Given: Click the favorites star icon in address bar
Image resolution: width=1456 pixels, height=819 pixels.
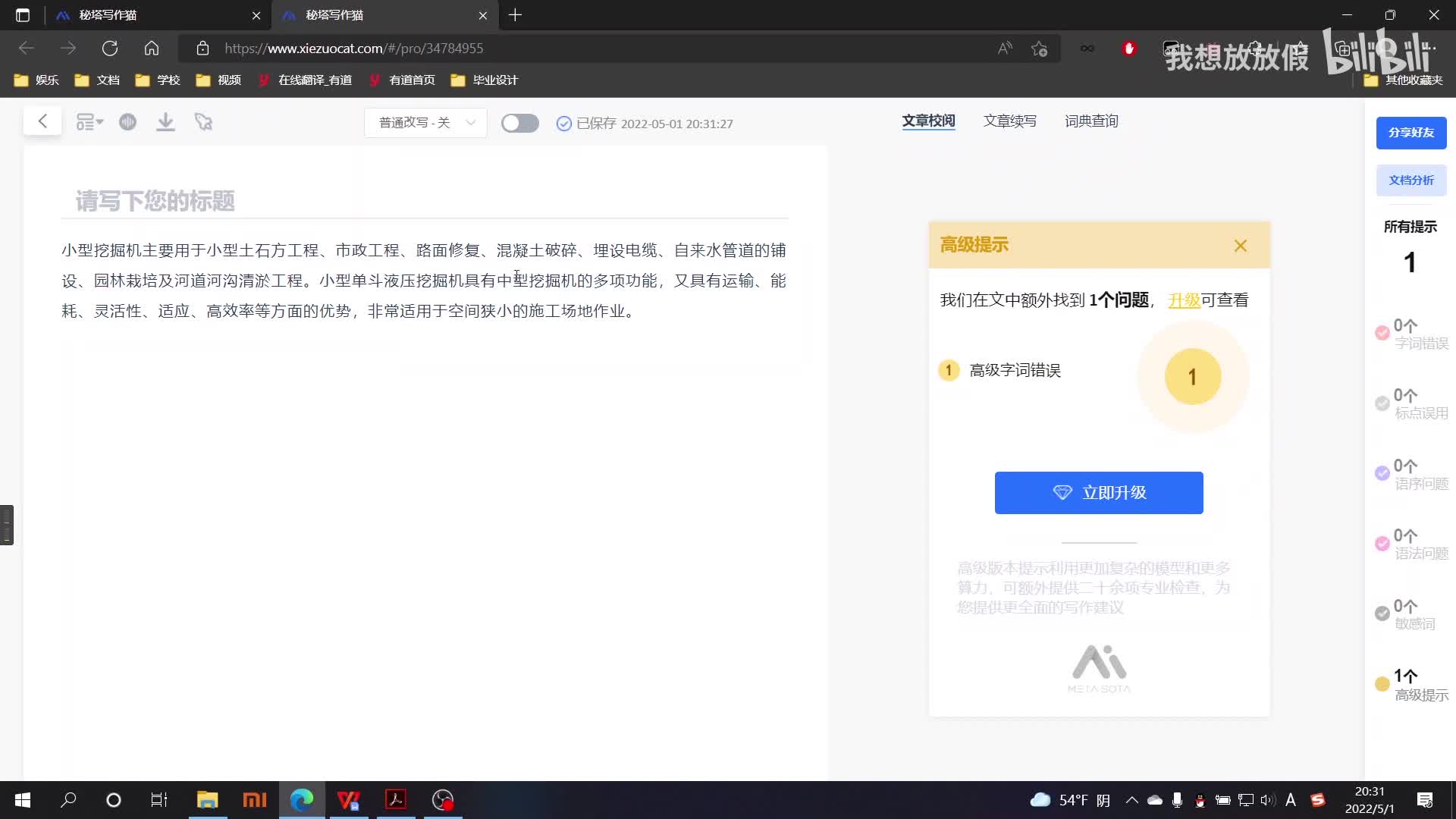Looking at the screenshot, I should tap(1039, 49).
